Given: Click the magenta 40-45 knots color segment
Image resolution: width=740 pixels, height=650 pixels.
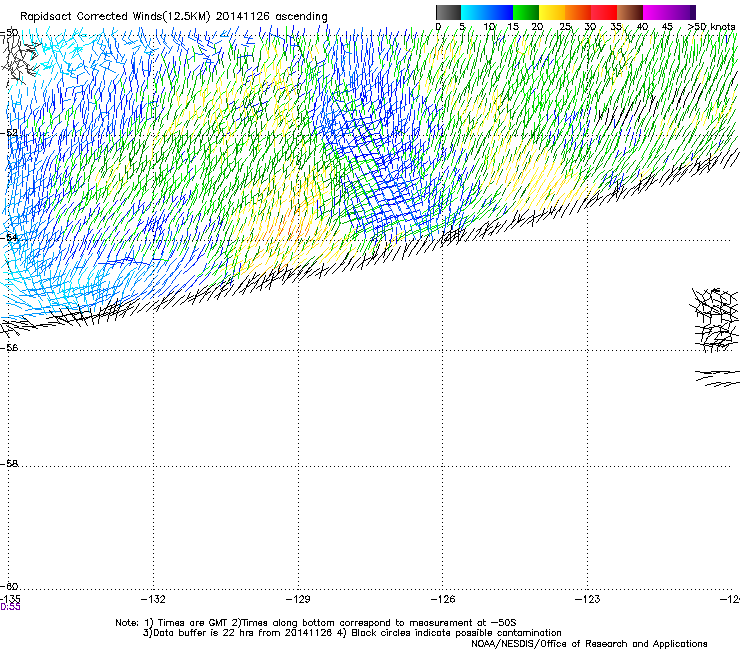Looking at the screenshot, I should (656, 12).
